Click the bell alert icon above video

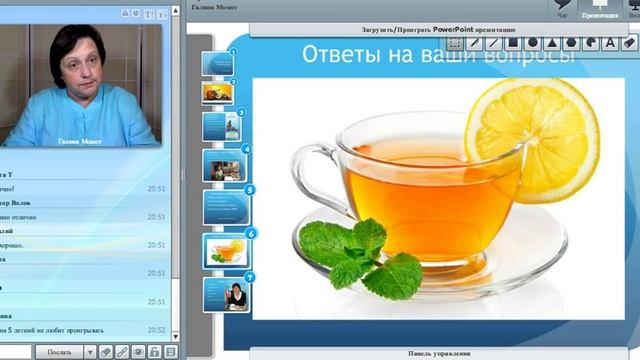[x=125, y=13]
